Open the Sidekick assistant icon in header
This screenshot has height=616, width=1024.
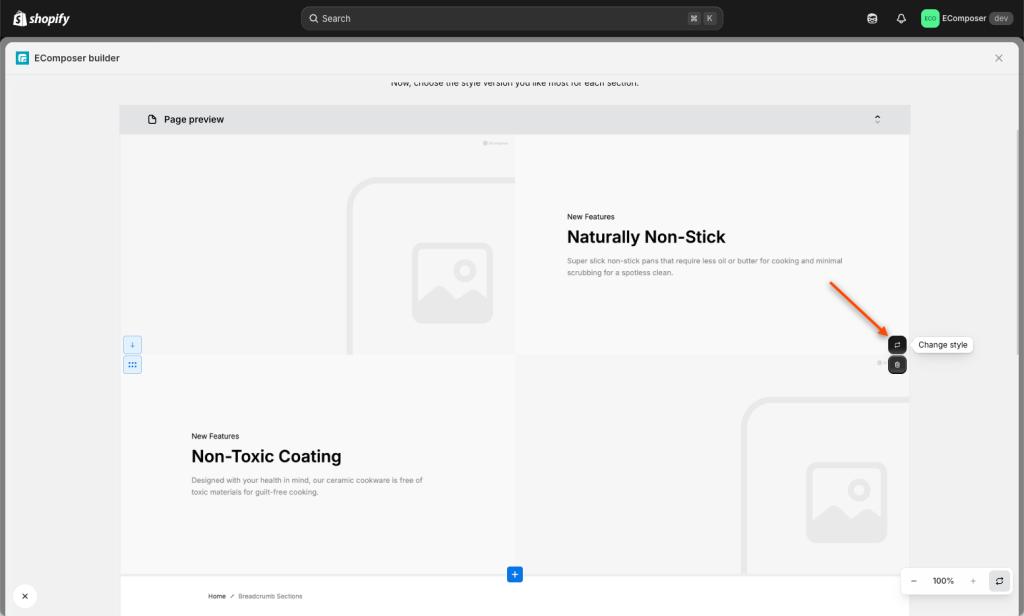pyautogui.click(x=873, y=18)
